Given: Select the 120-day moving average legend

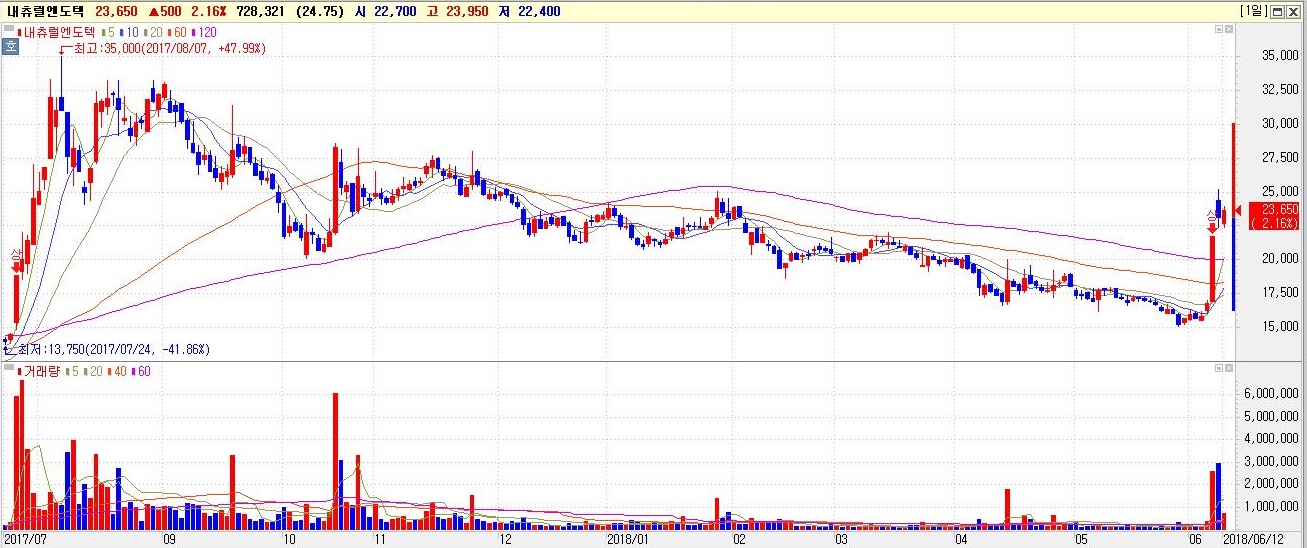Looking at the screenshot, I should 206,32.
